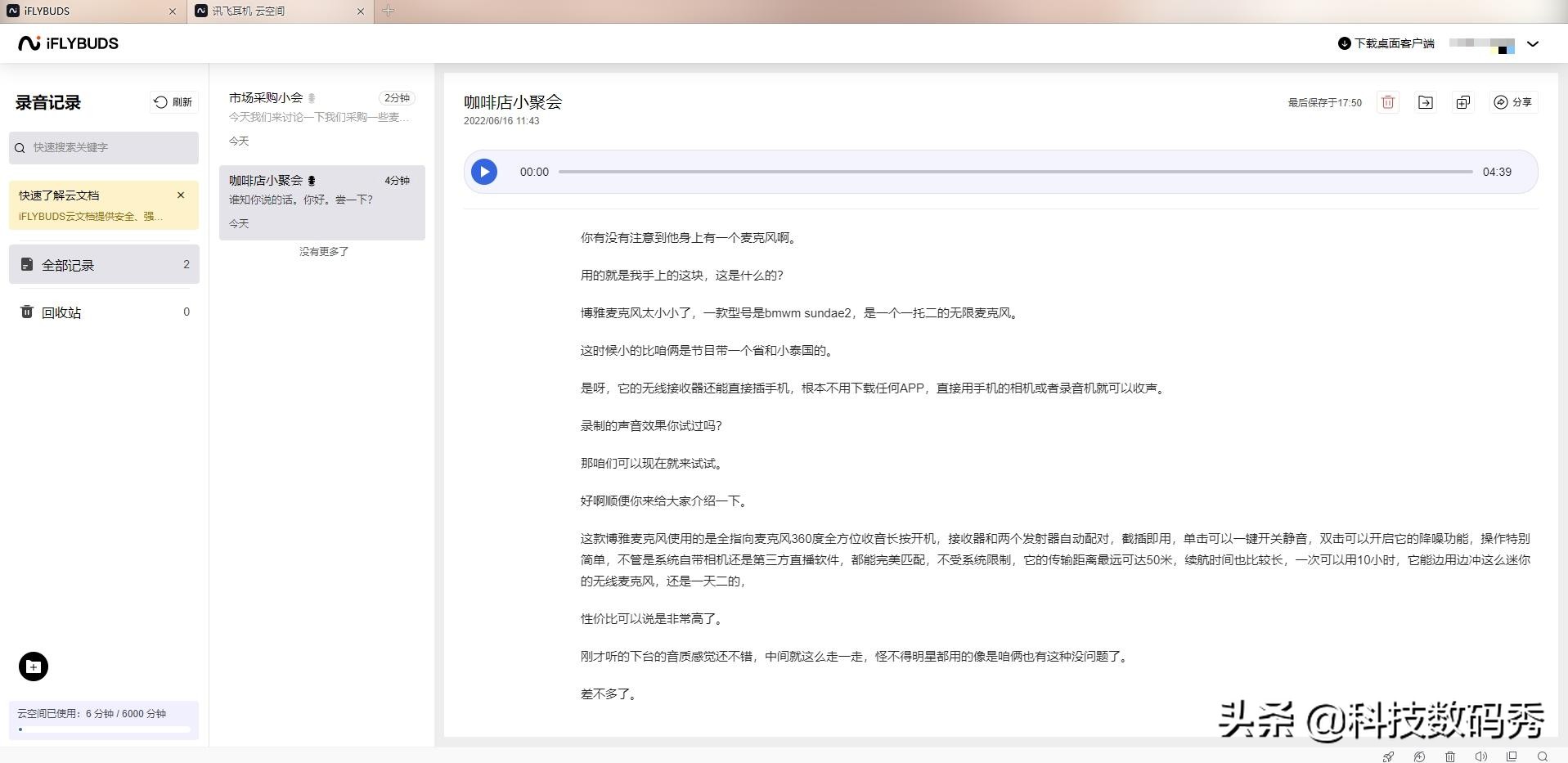Open a new browser tab
Image resolution: width=1568 pixels, height=763 pixels.
pos(388,11)
